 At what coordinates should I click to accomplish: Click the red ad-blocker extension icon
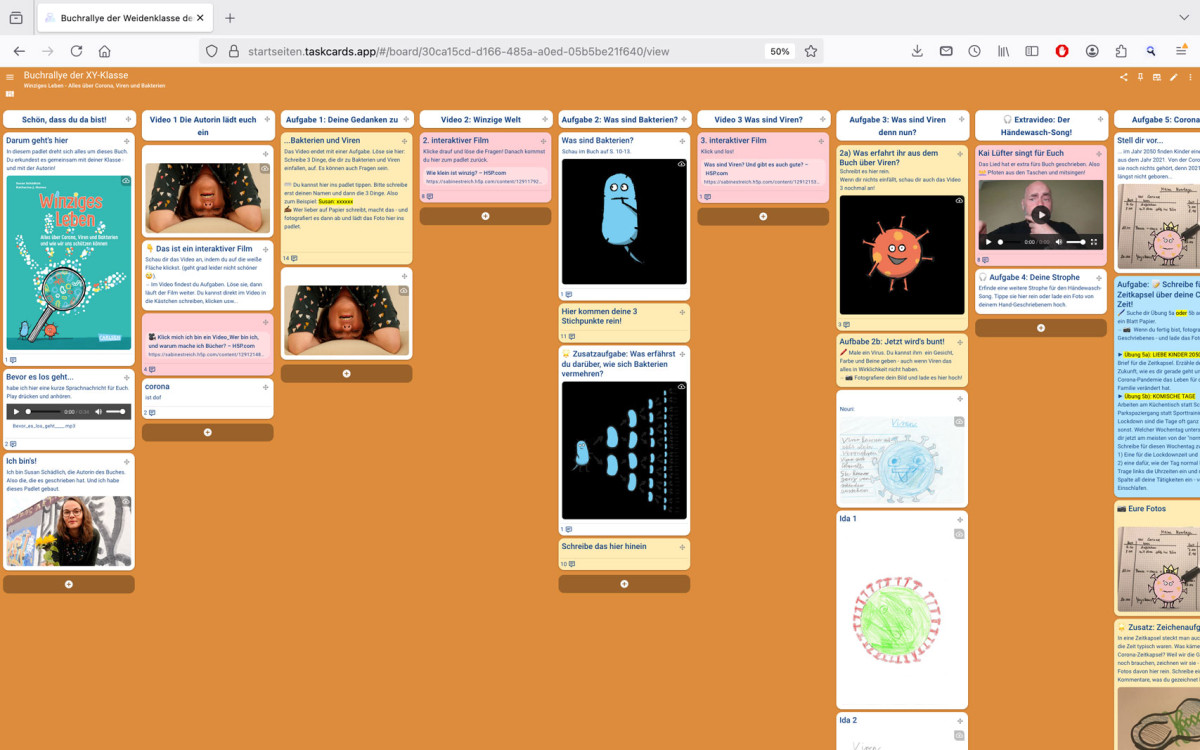click(1062, 51)
